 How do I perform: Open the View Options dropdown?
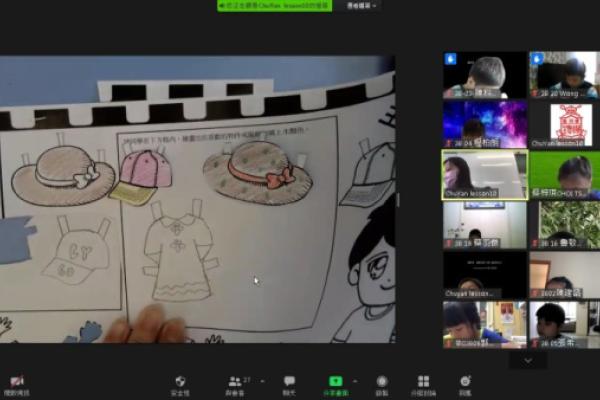(x=359, y=6)
